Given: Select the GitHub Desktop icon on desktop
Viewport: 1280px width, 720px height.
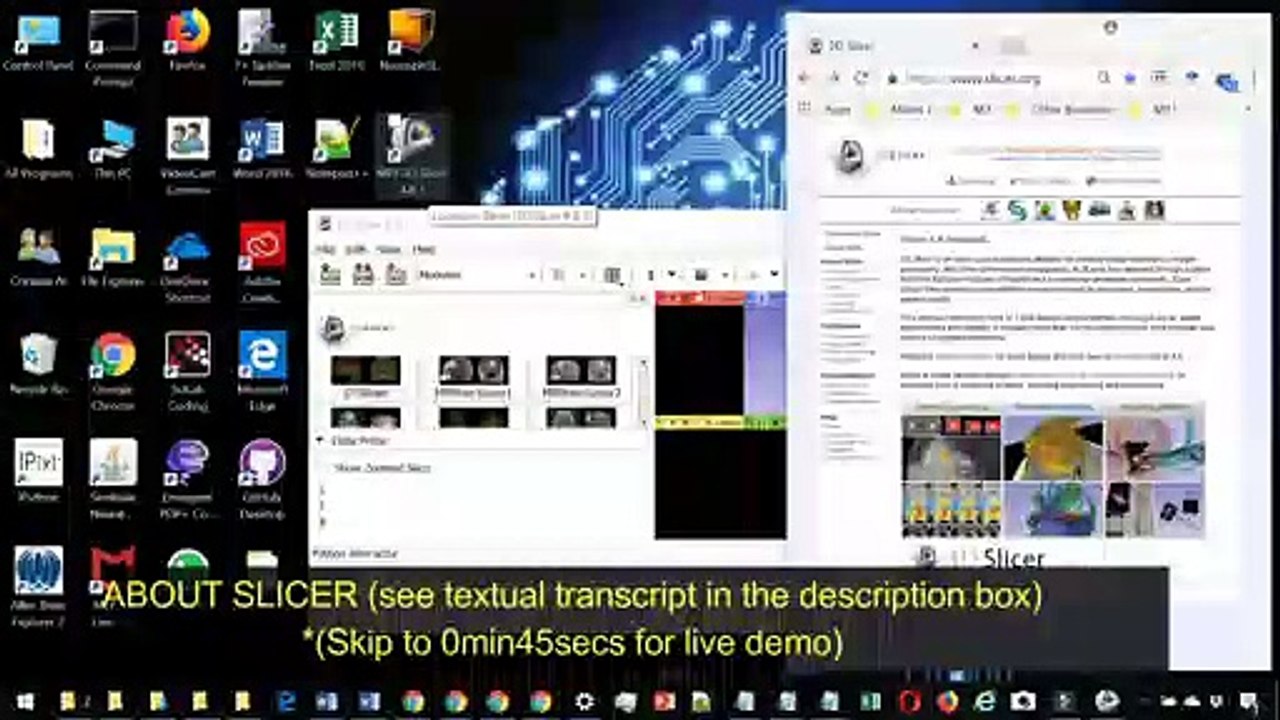Looking at the screenshot, I should [x=262, y=478].
